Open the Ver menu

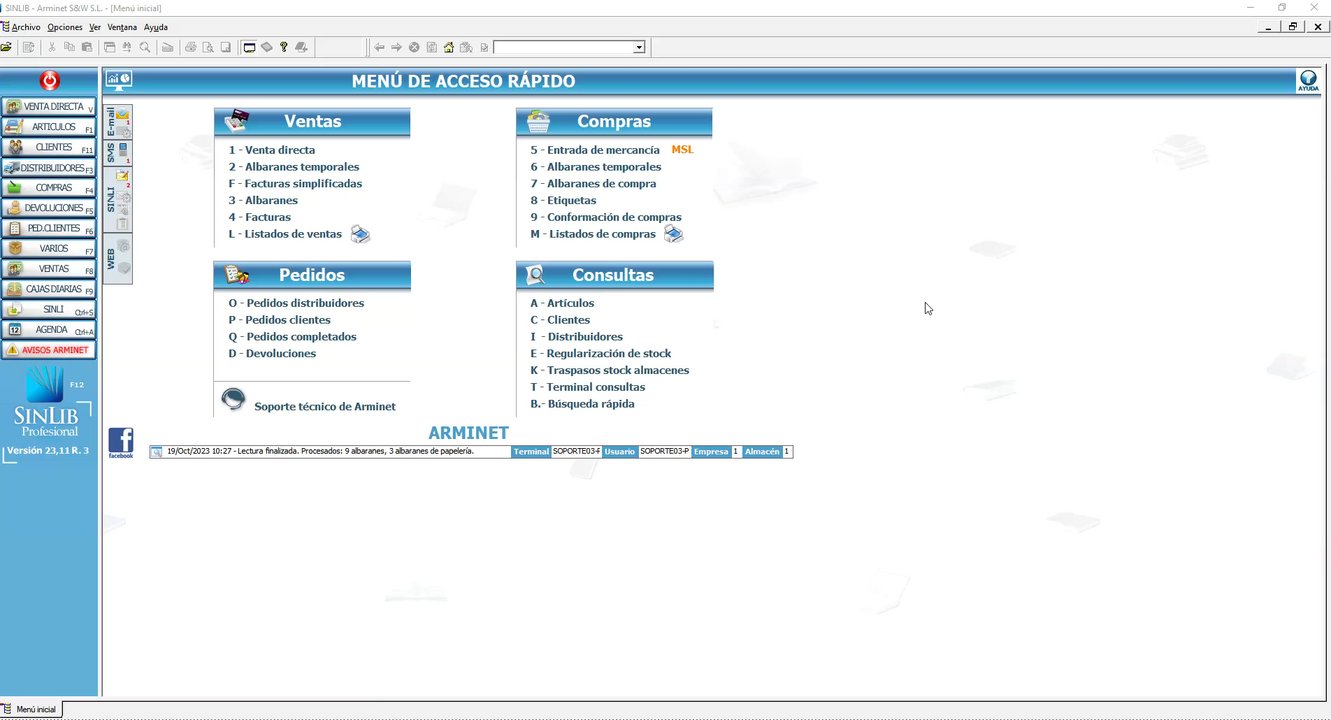95,27
